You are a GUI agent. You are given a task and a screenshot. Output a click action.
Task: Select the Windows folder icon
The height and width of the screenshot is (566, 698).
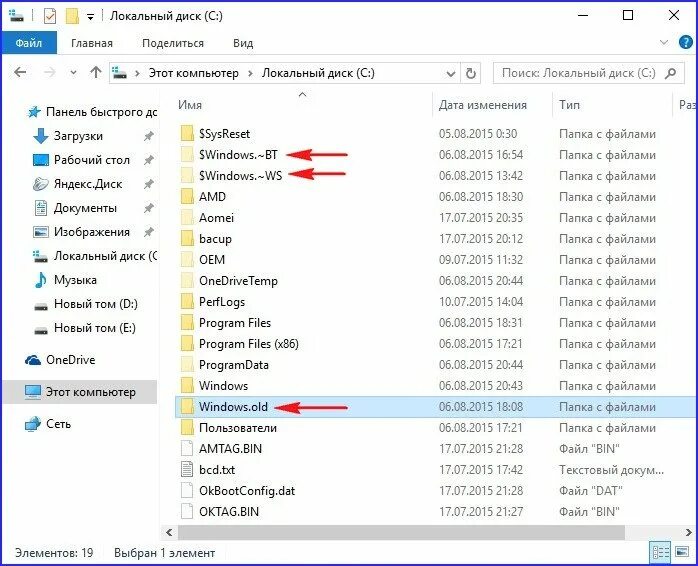click(x=187, y=386)
